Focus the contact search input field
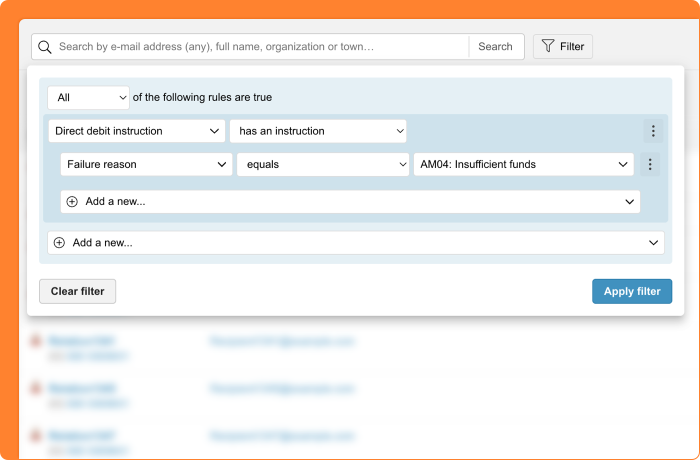This screenshot has width=700, height=460. (262, 46)
